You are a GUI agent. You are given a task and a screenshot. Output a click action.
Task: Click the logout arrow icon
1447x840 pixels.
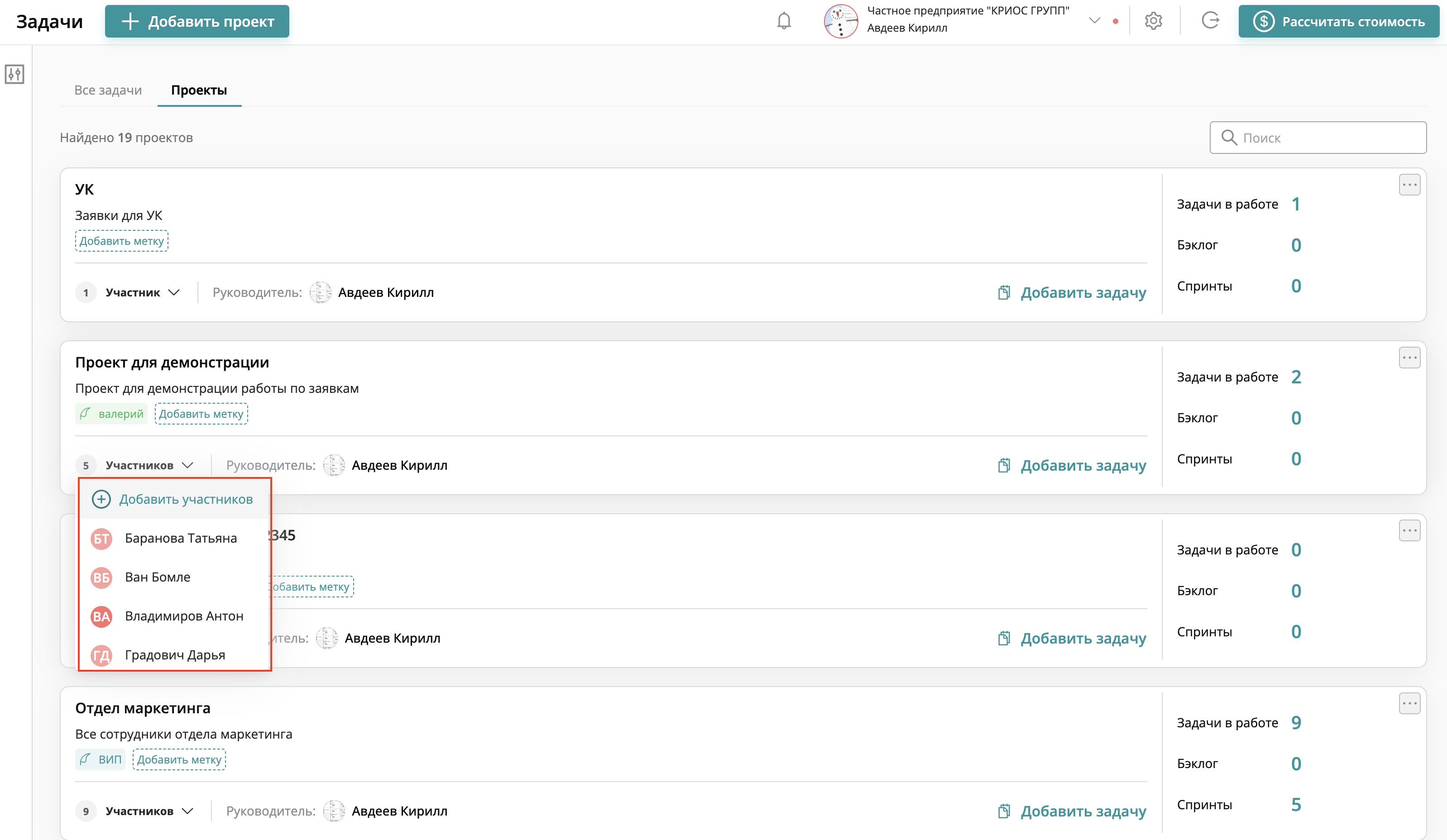1210,21
